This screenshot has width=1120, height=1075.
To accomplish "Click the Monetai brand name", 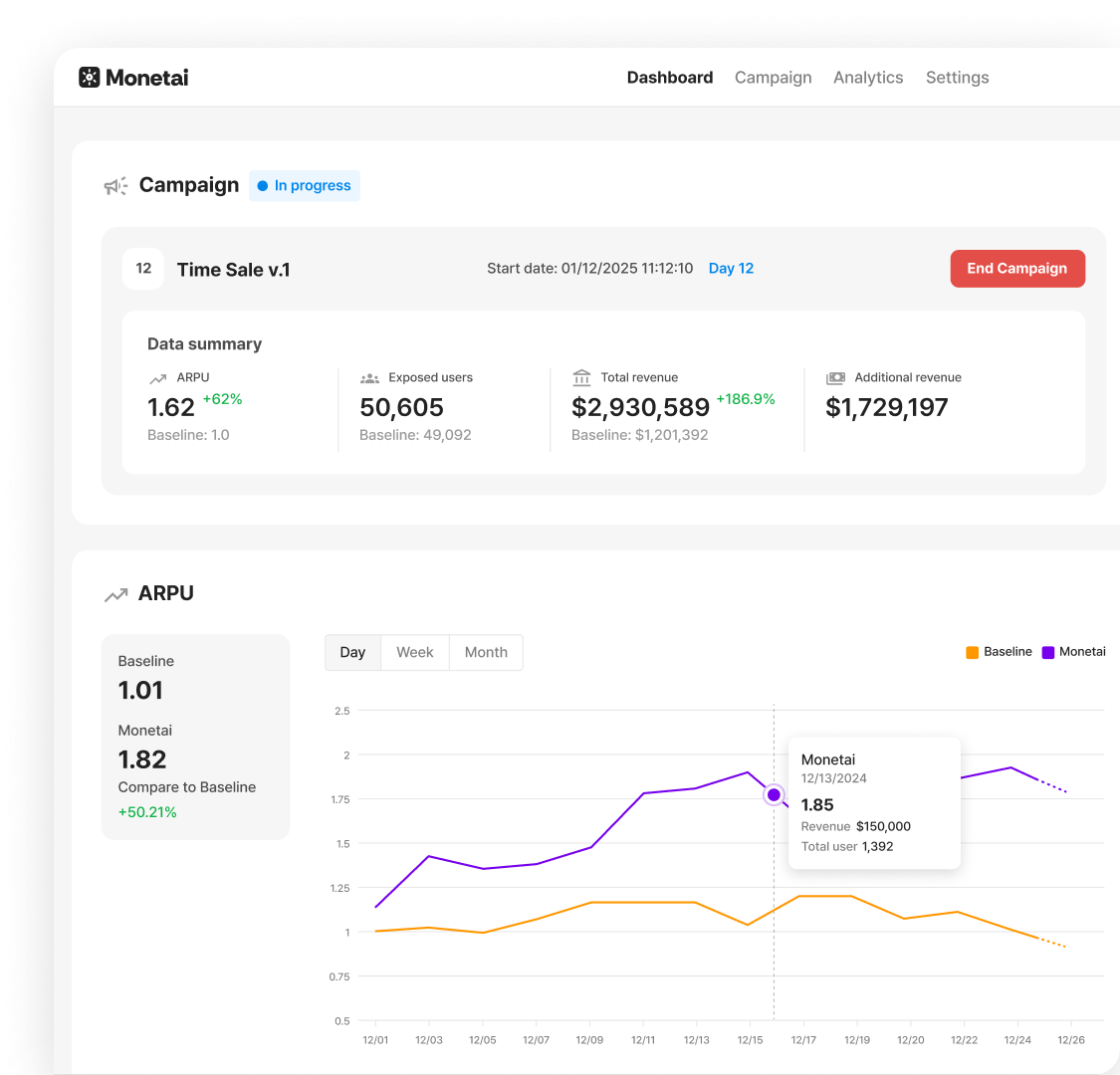I will tap(147, 78).
